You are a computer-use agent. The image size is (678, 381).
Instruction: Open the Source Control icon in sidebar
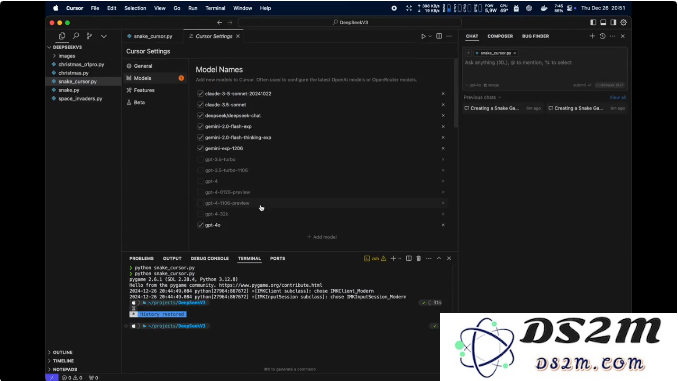pos(90,36)
